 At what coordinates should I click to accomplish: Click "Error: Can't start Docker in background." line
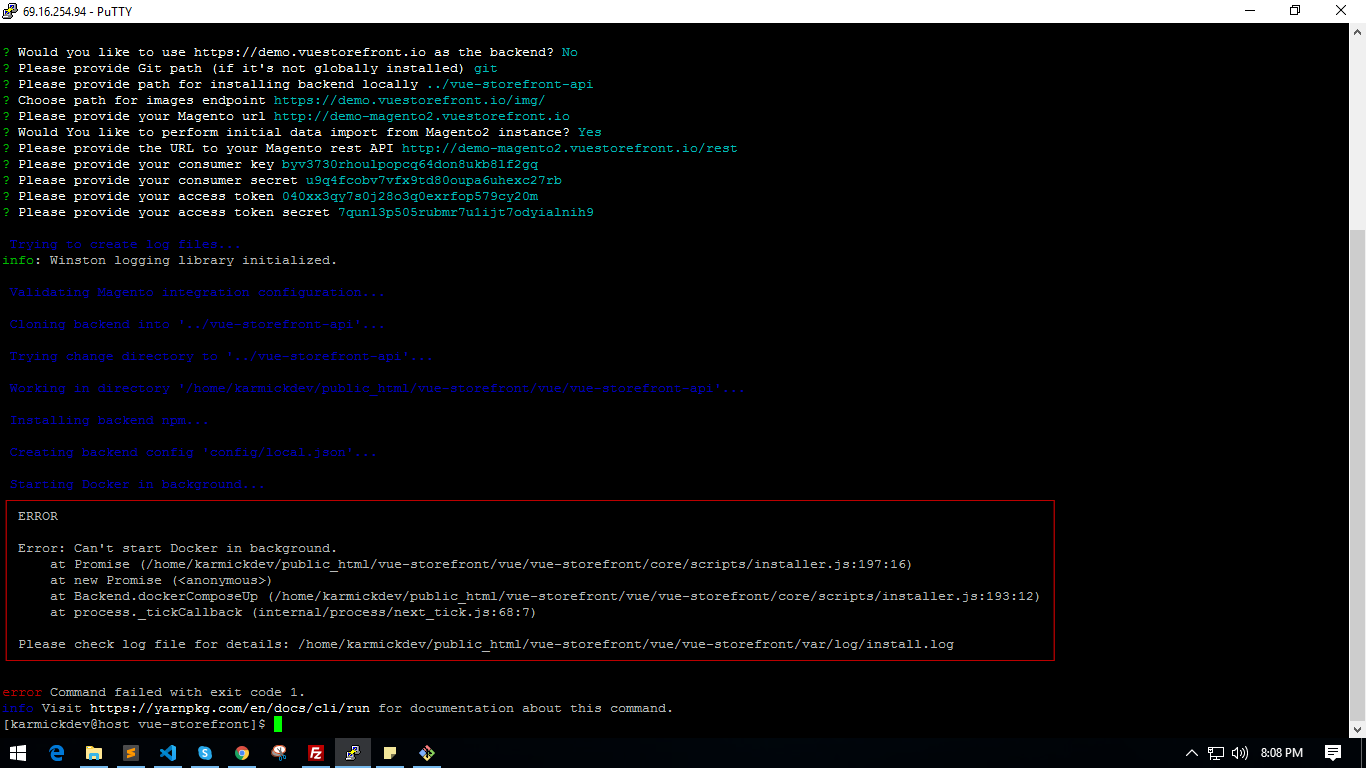tap(178, 548)
